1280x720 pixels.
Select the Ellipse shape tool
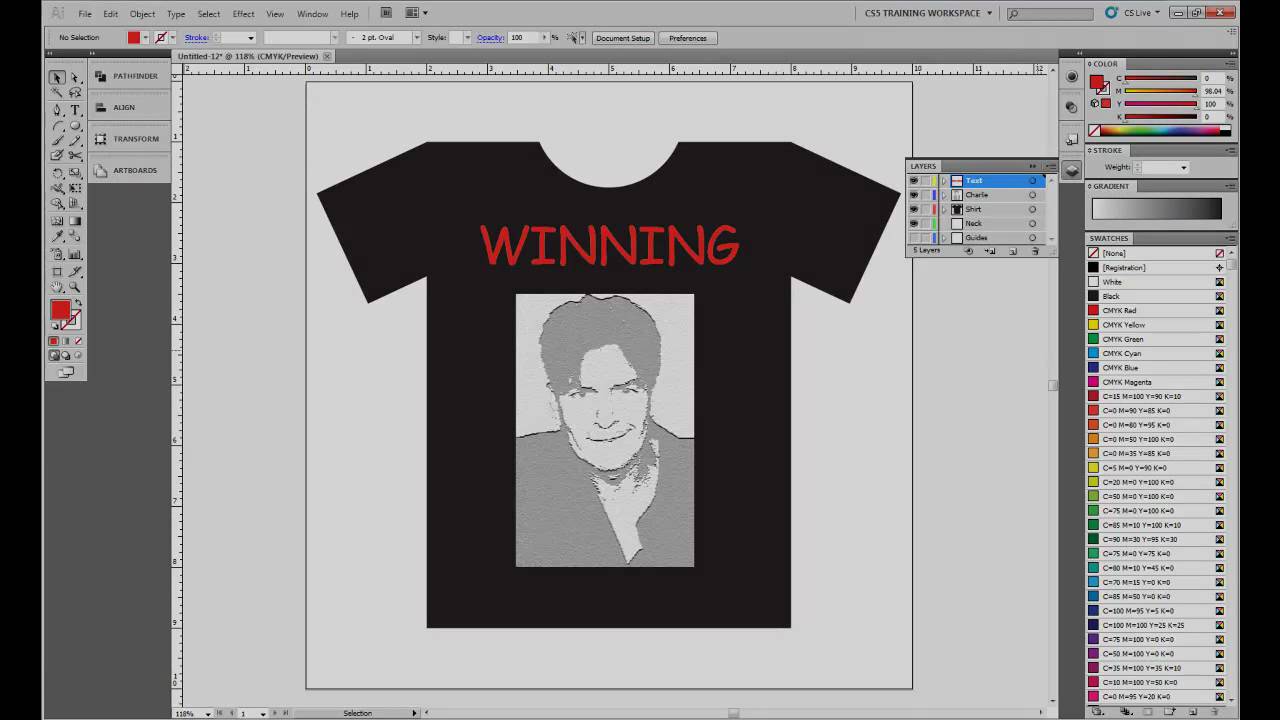point(75,126)
